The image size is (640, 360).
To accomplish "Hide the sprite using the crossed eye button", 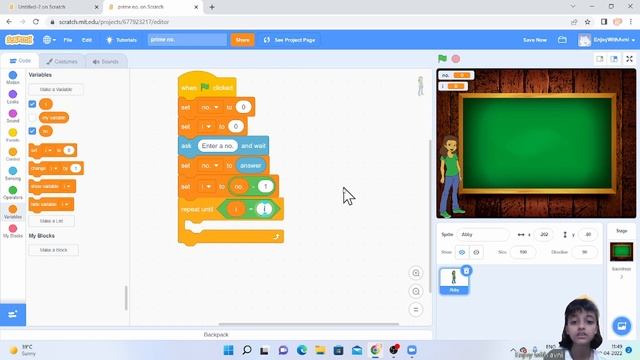I will click(x=476, y=252).
